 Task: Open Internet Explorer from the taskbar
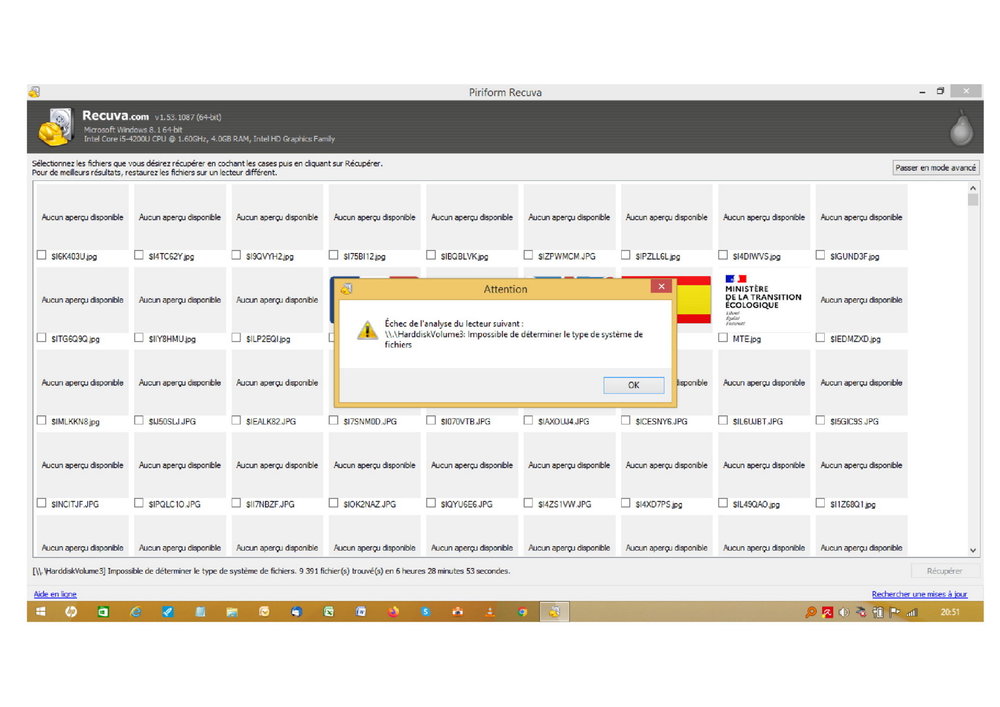135,612
